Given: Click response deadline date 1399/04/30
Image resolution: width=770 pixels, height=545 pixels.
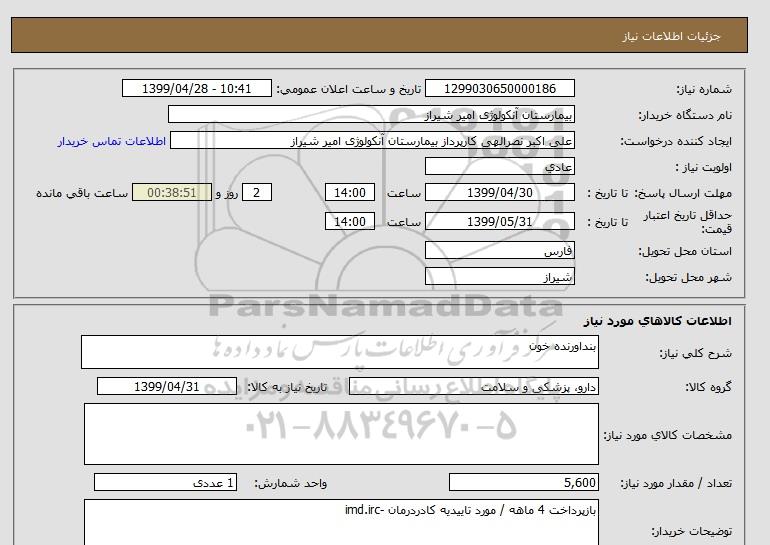Looking at the screenshot, I should pyautogui.click(x=499, y=192).
